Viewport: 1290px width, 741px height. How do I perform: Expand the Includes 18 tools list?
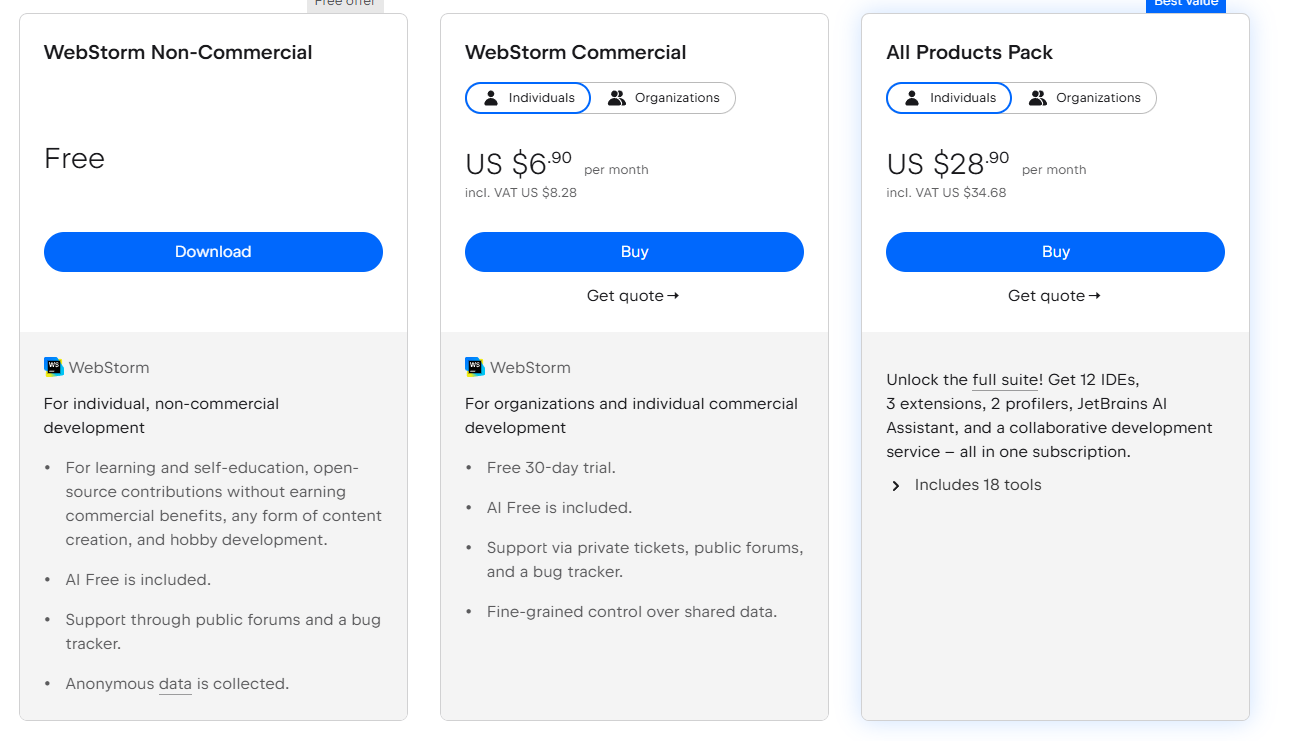coord(977,485)
